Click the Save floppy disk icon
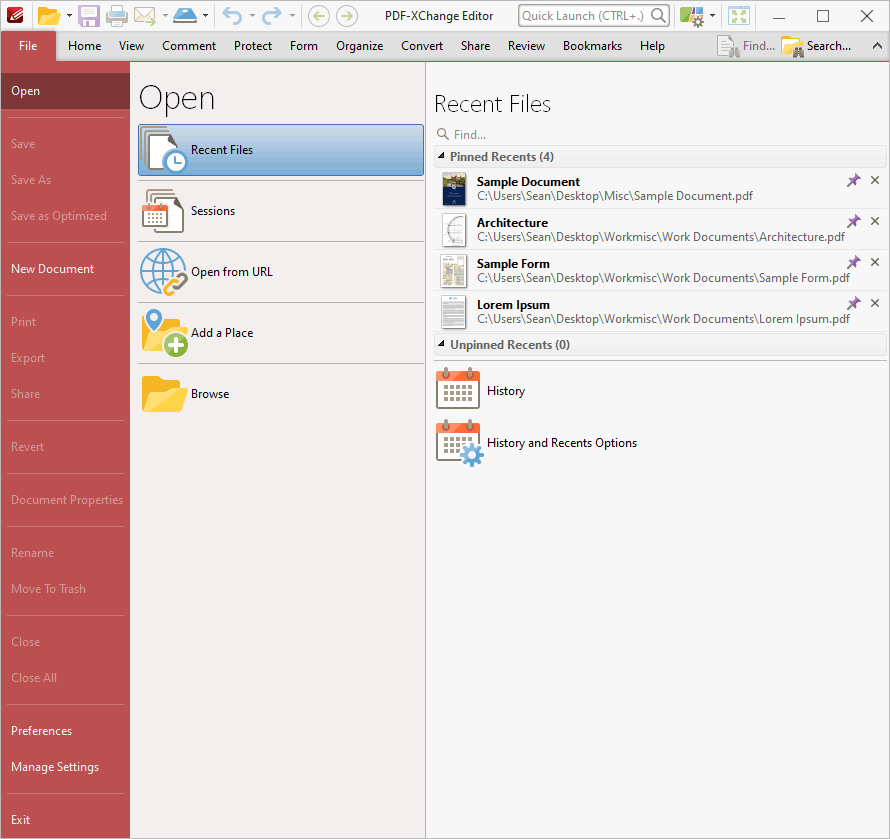Image resolution: width=890 pixels, height=839 pixels. (89, 16)
